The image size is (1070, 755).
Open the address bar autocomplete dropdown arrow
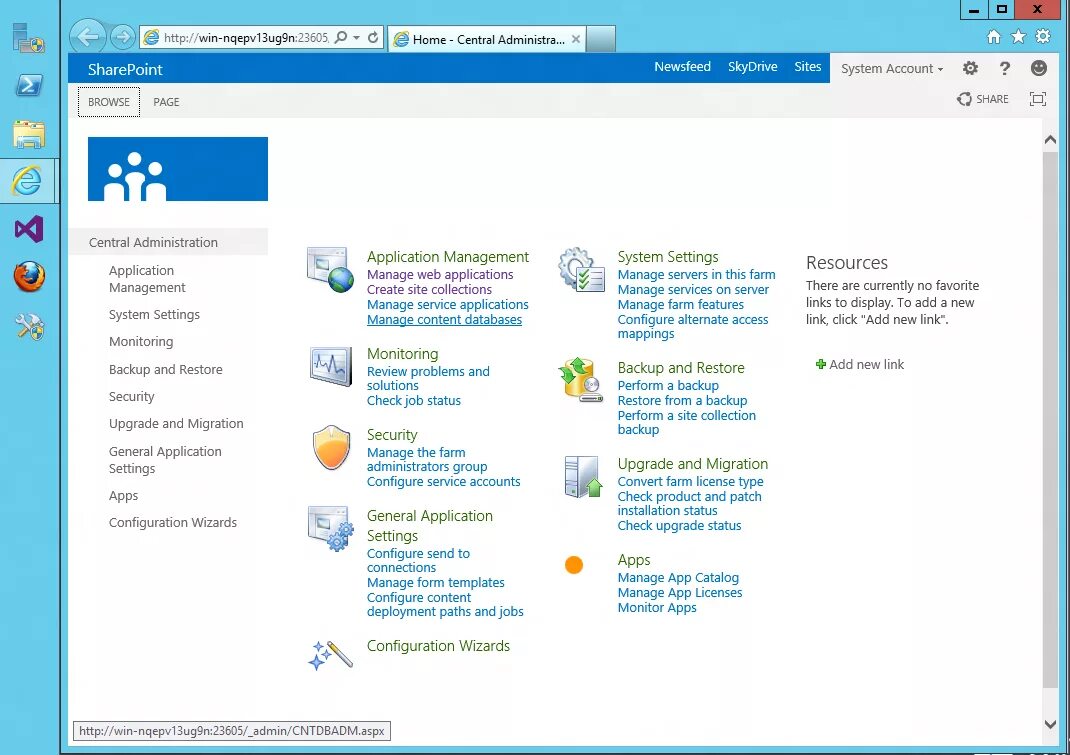pyautogui.click(x=356, y=38)
